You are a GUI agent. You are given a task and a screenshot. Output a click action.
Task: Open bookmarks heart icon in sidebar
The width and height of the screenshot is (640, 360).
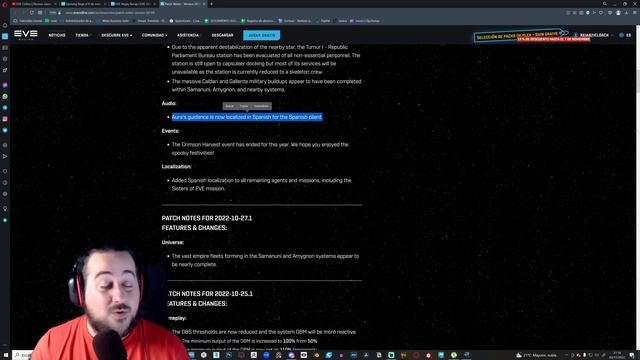click(x=5, y=171)
